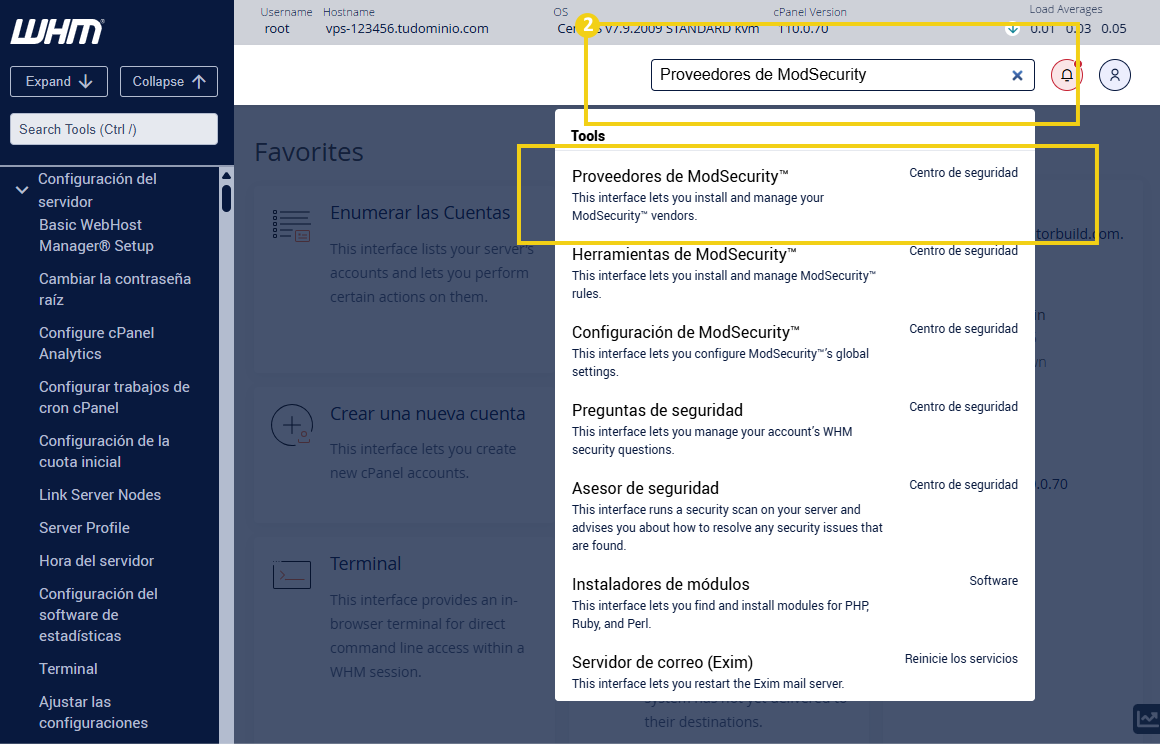Collapse all sidebar sections
The width and height of the screenshot is (1160, 744).
point(169,81)
